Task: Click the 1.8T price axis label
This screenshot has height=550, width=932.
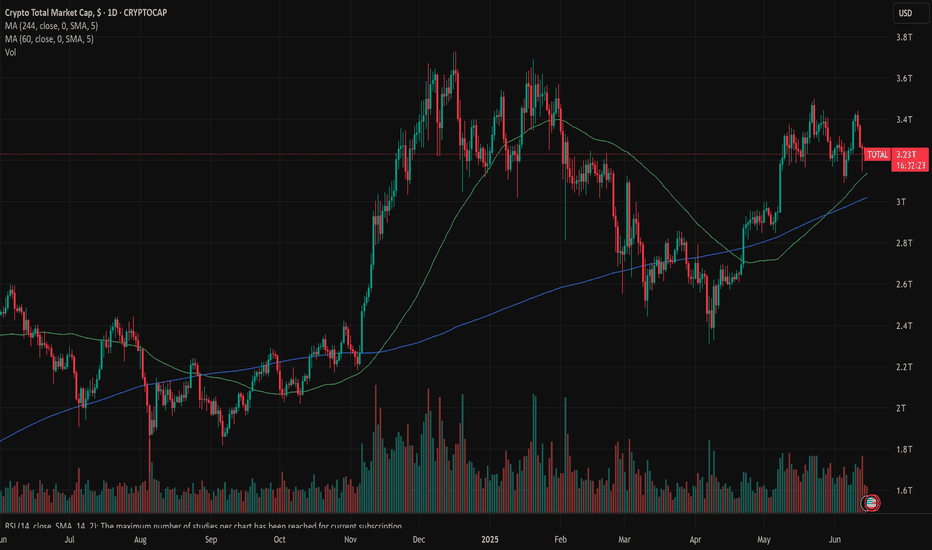Action: [x=904, y=450]
